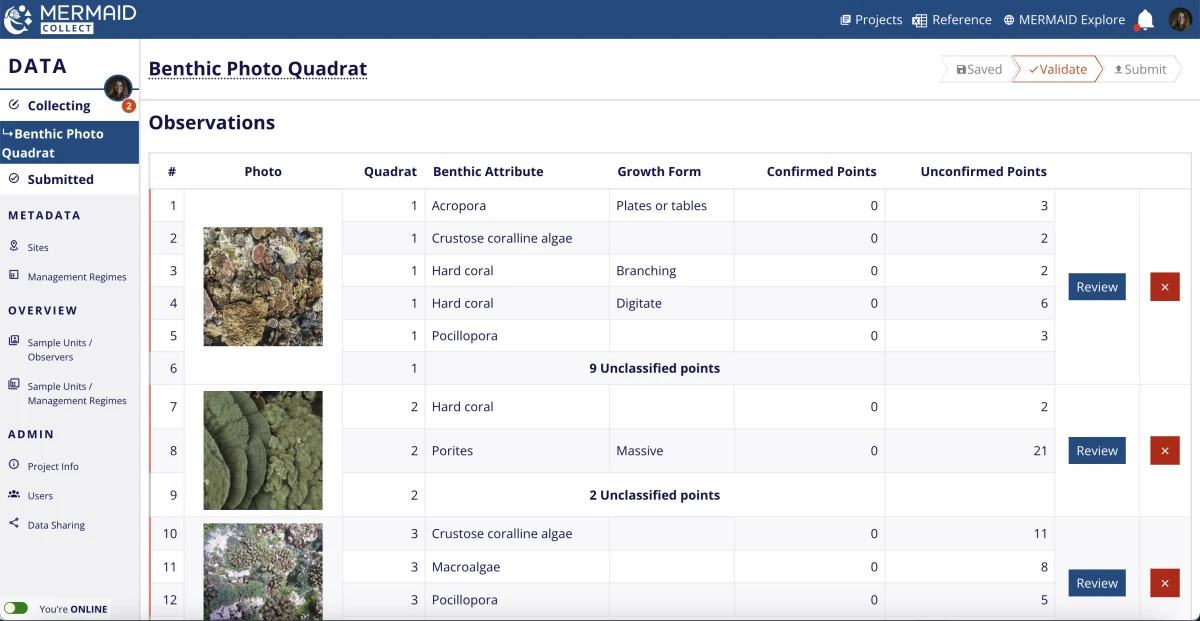Select Benthic Photo Quadrat sidebar item

click(69, 143)
